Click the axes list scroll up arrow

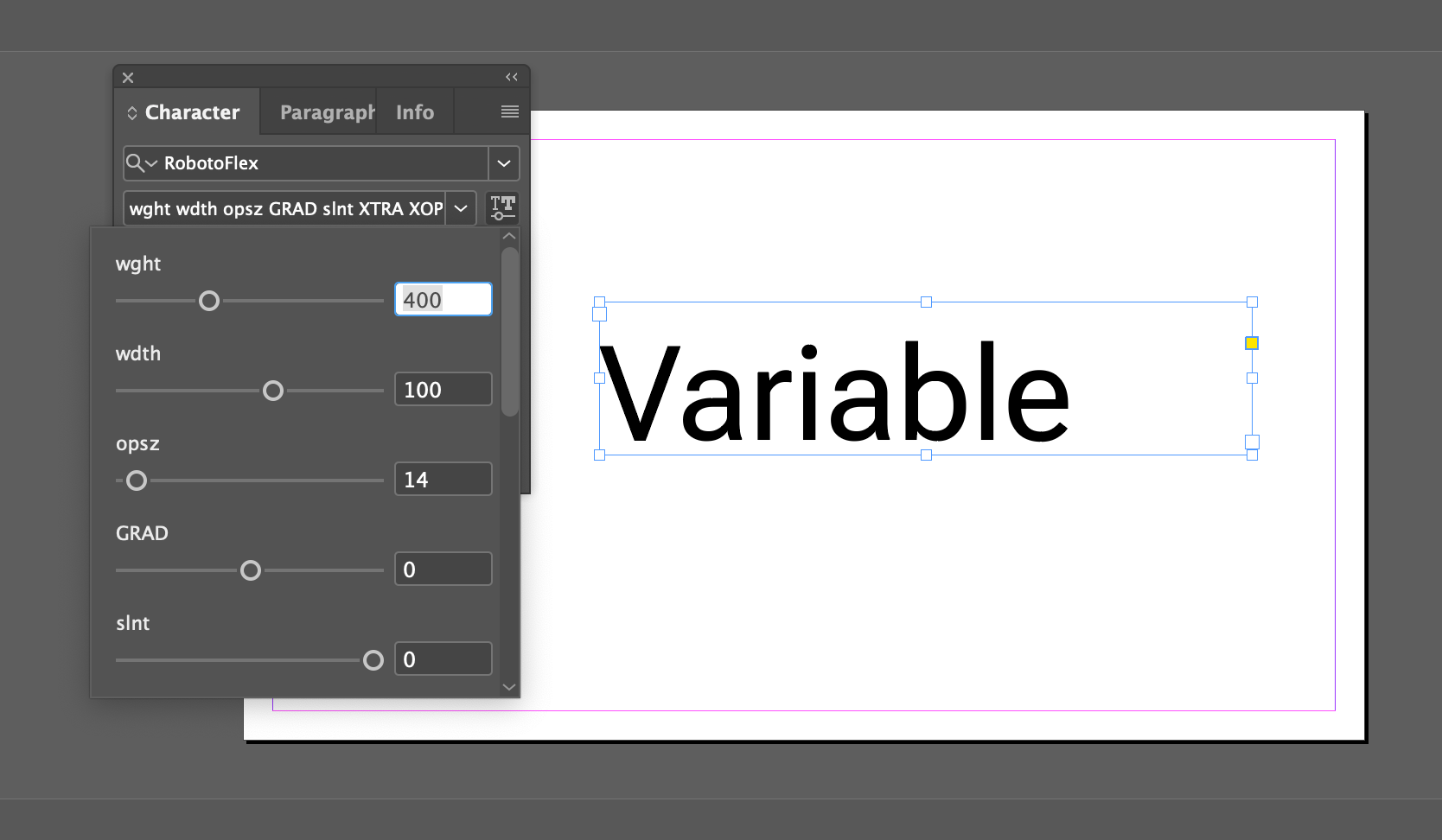(x=509, y=236)
